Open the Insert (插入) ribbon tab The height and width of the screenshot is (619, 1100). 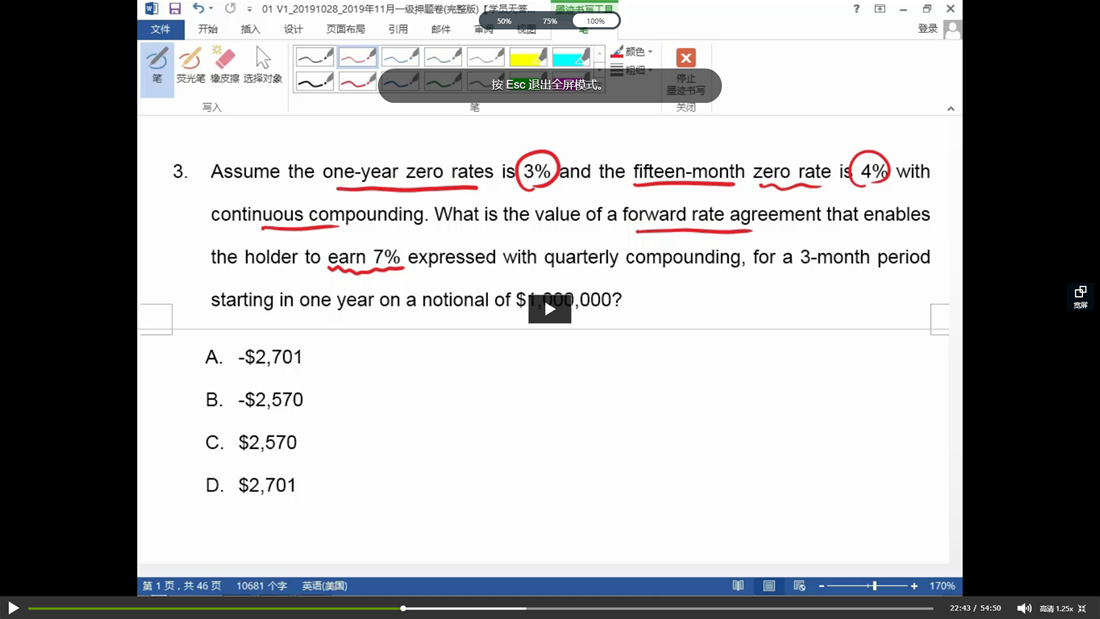pos(250,29)
